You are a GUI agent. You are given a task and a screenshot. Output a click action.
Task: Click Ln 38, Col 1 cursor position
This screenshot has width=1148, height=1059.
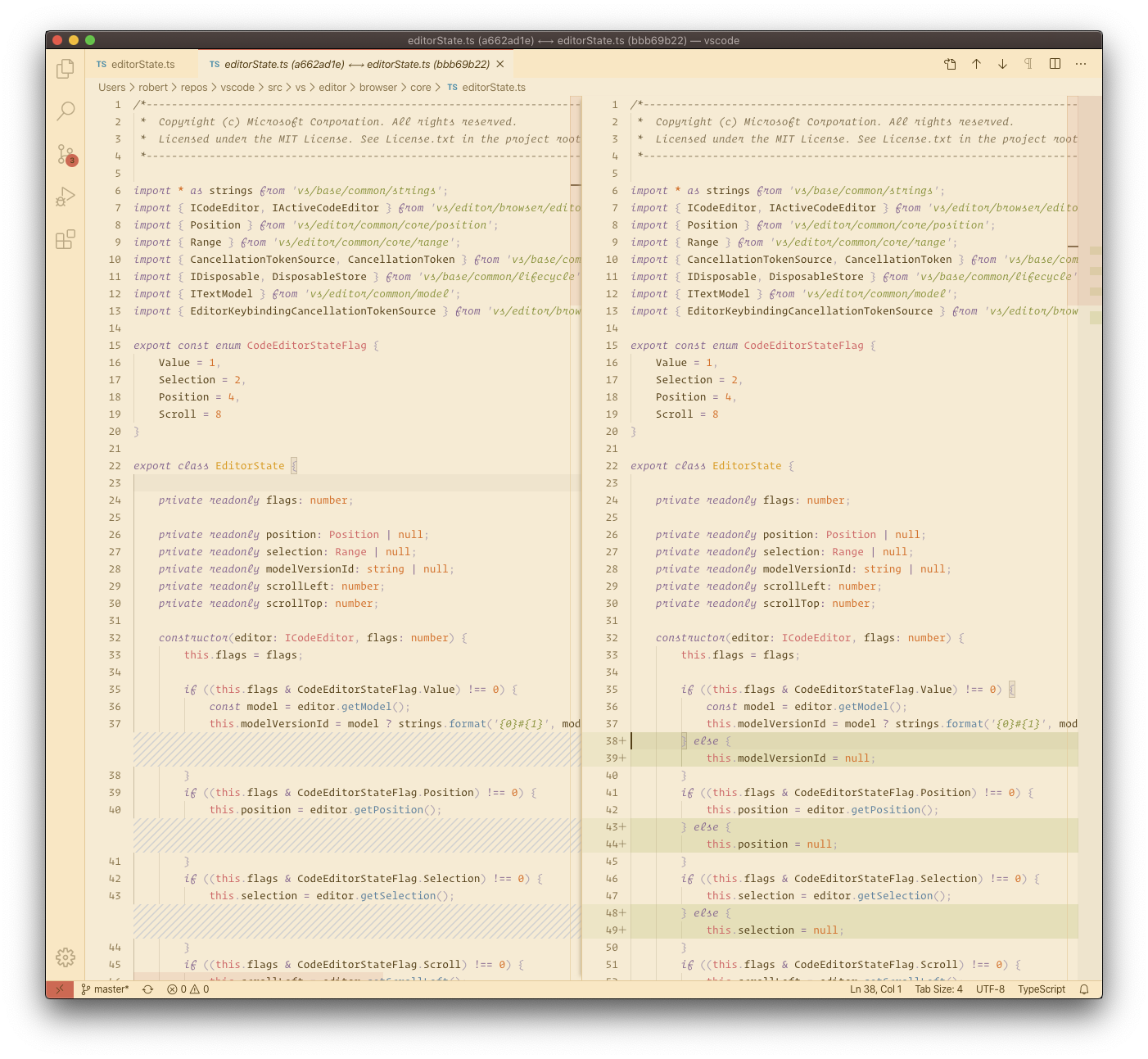(875, 989)
